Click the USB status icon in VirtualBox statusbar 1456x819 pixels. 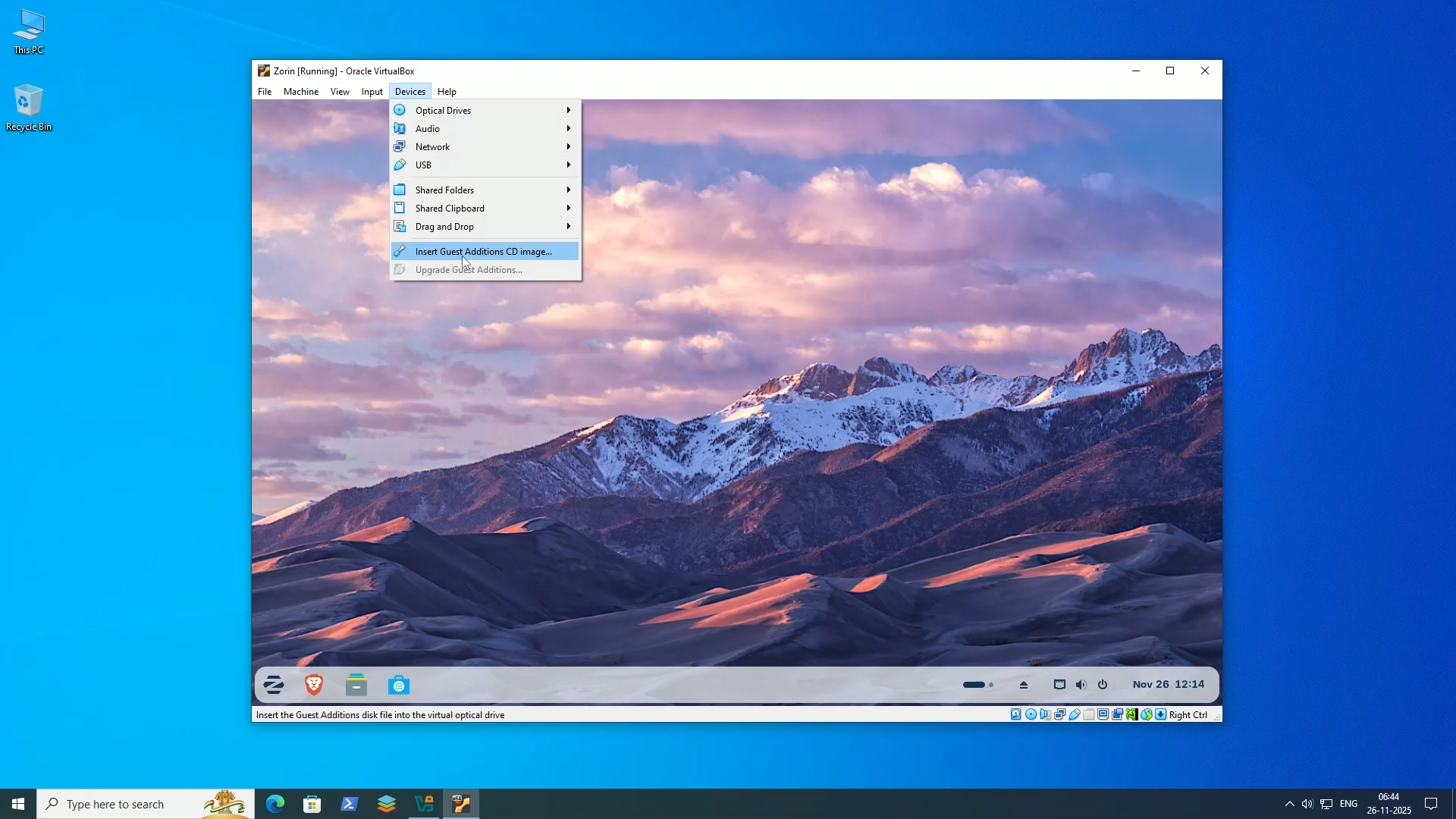[x=1075, y=714]
